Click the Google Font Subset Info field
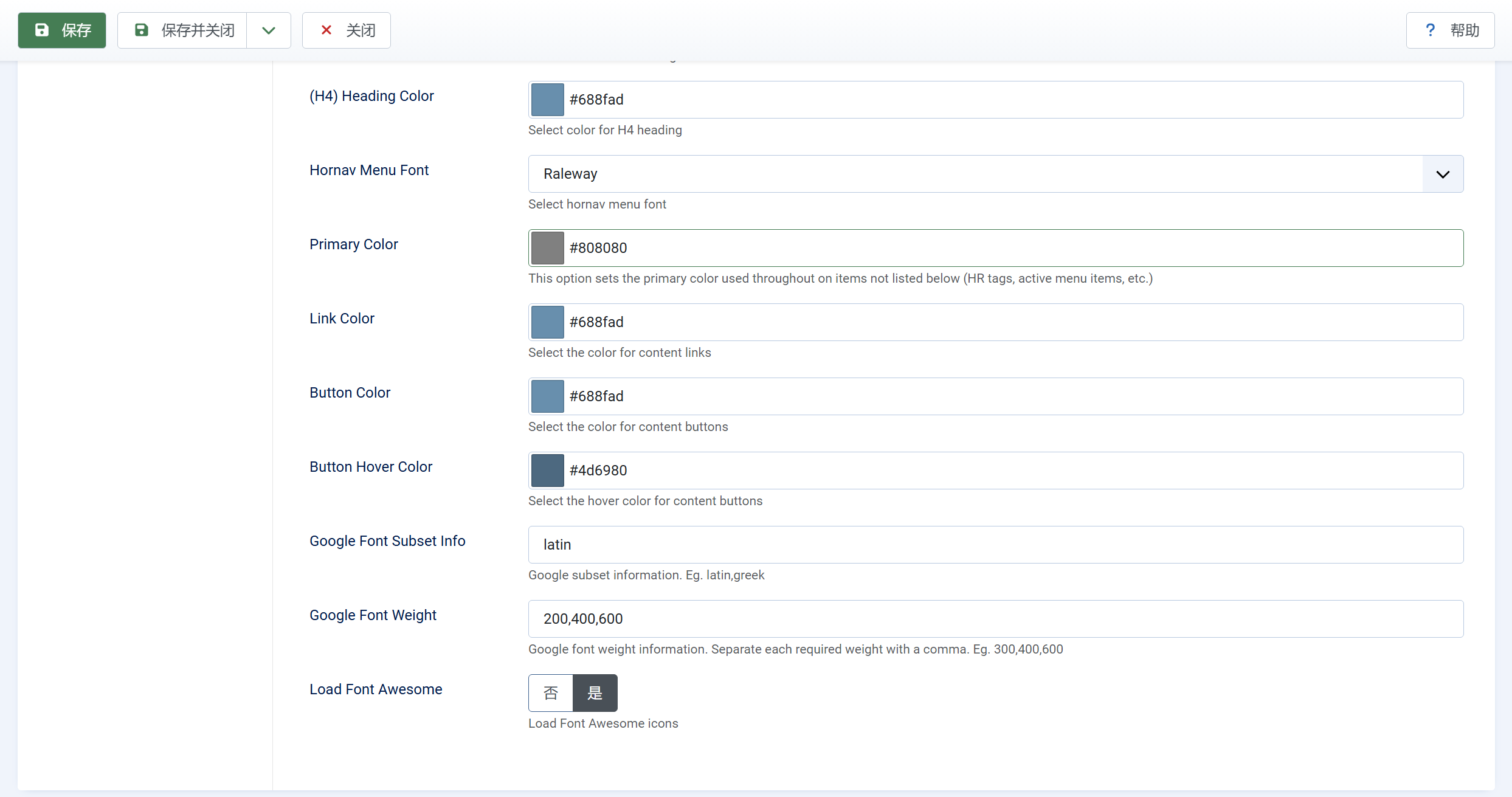 point(995,545)
